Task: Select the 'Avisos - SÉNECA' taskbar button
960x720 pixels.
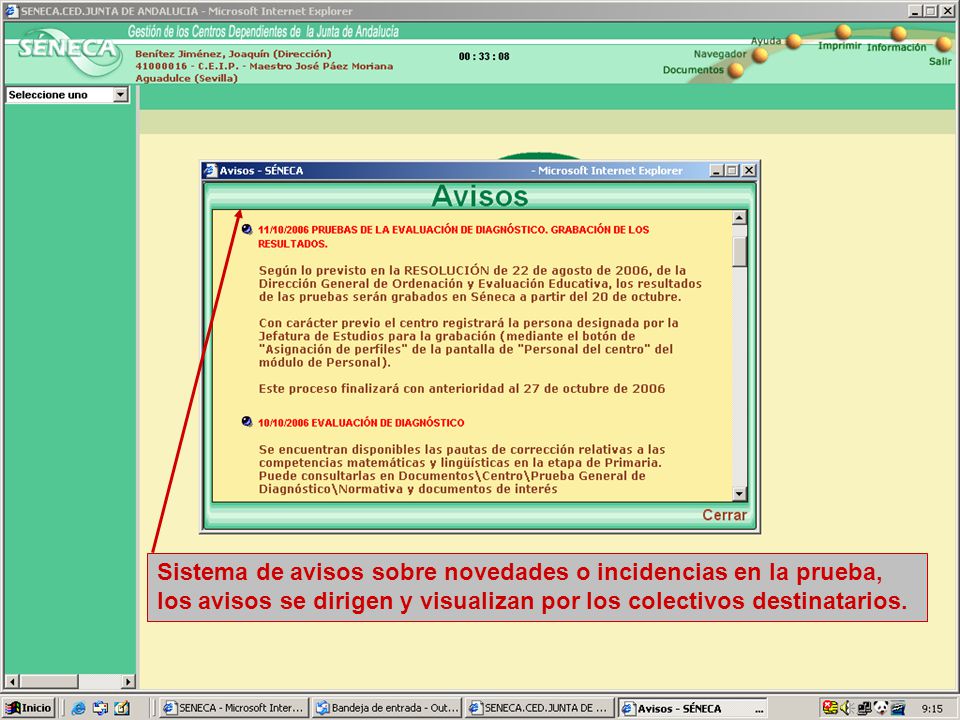Action: click(692, 708)
